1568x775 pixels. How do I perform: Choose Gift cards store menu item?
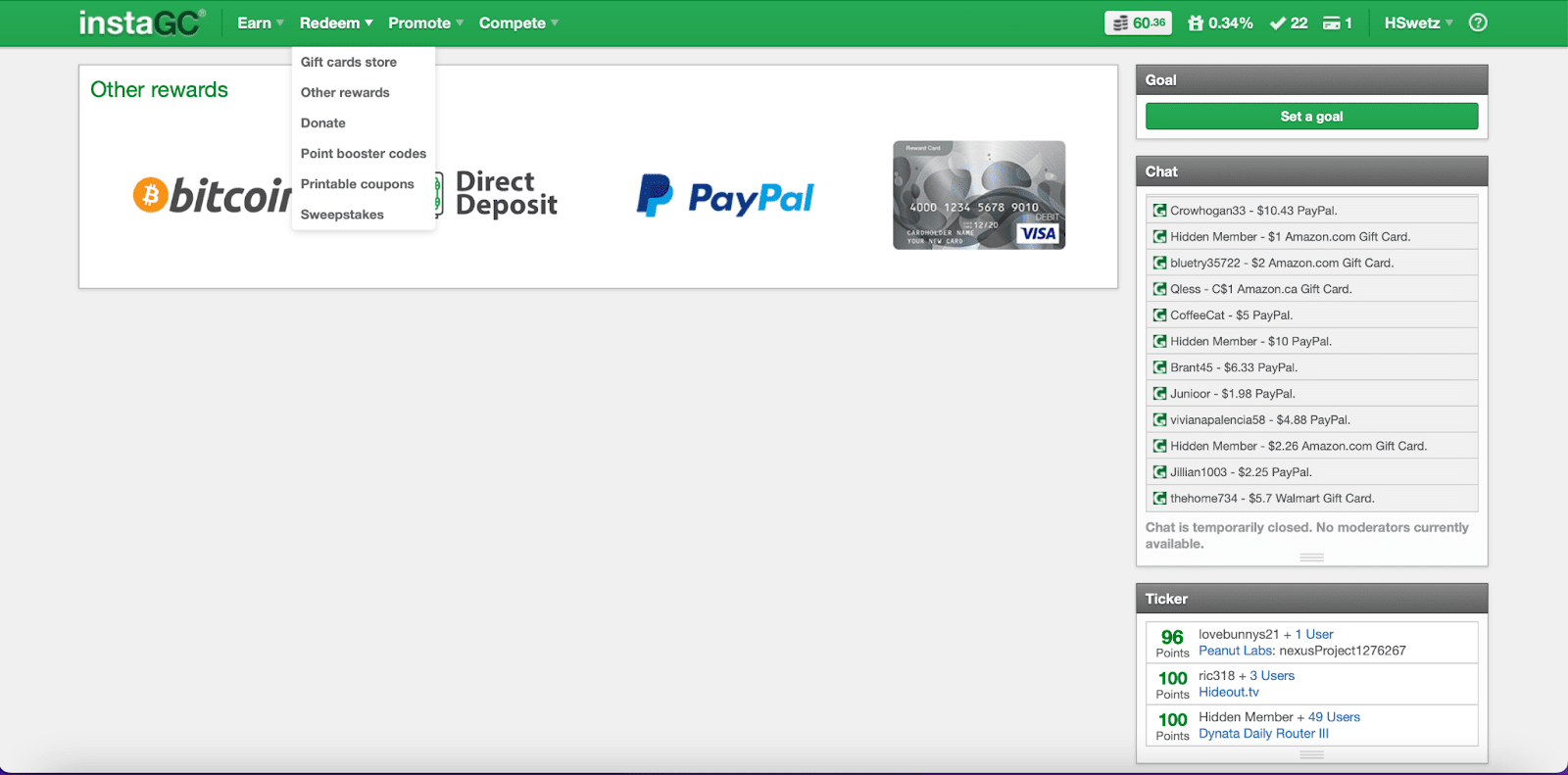(349, 62)
